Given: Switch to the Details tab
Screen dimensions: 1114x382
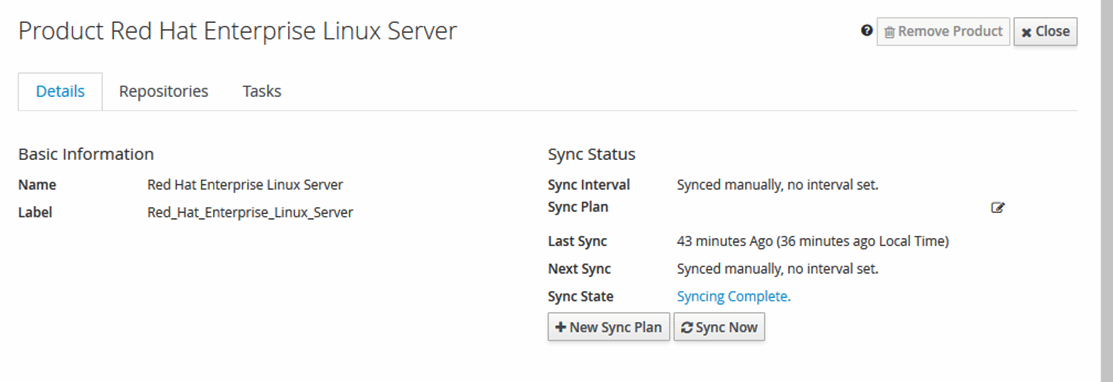Looking at the screenshot, I should pos(60,92).
